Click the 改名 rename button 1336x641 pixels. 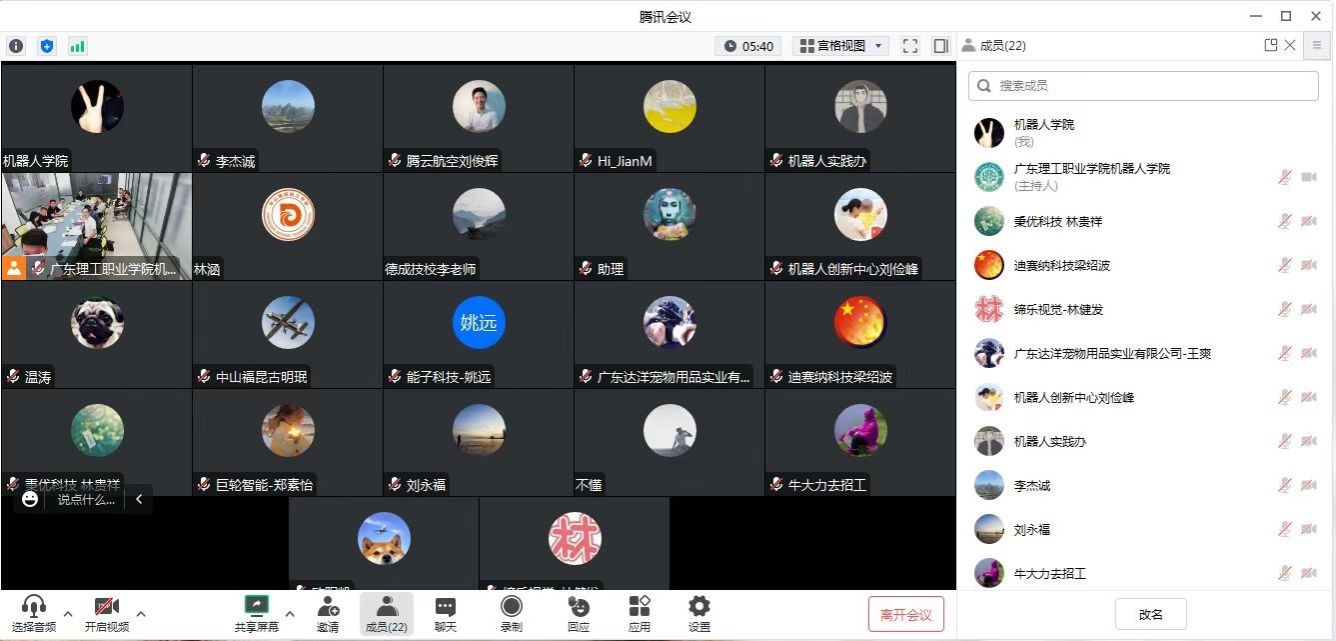pyautogui.click(x=1150, y=614)
